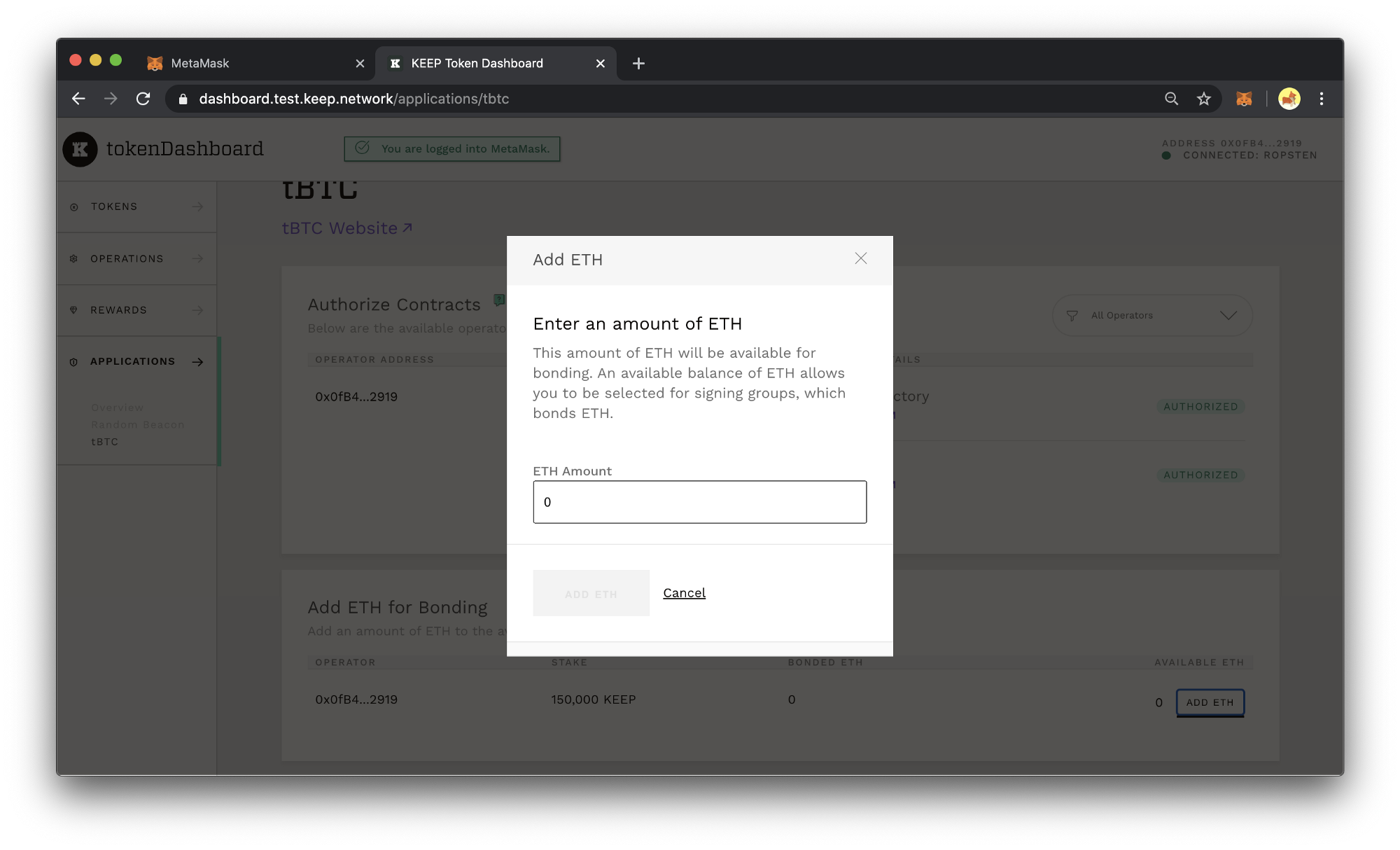Cancel the Add ETH dialog

pyautogui.click(x=684, y=593)
